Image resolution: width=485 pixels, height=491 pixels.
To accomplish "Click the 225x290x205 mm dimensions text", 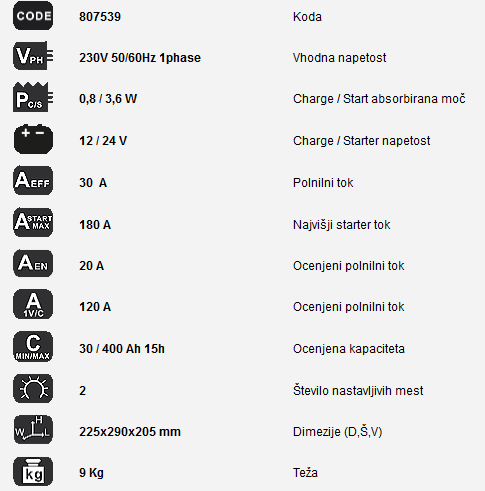I will (x=130, y=432).
